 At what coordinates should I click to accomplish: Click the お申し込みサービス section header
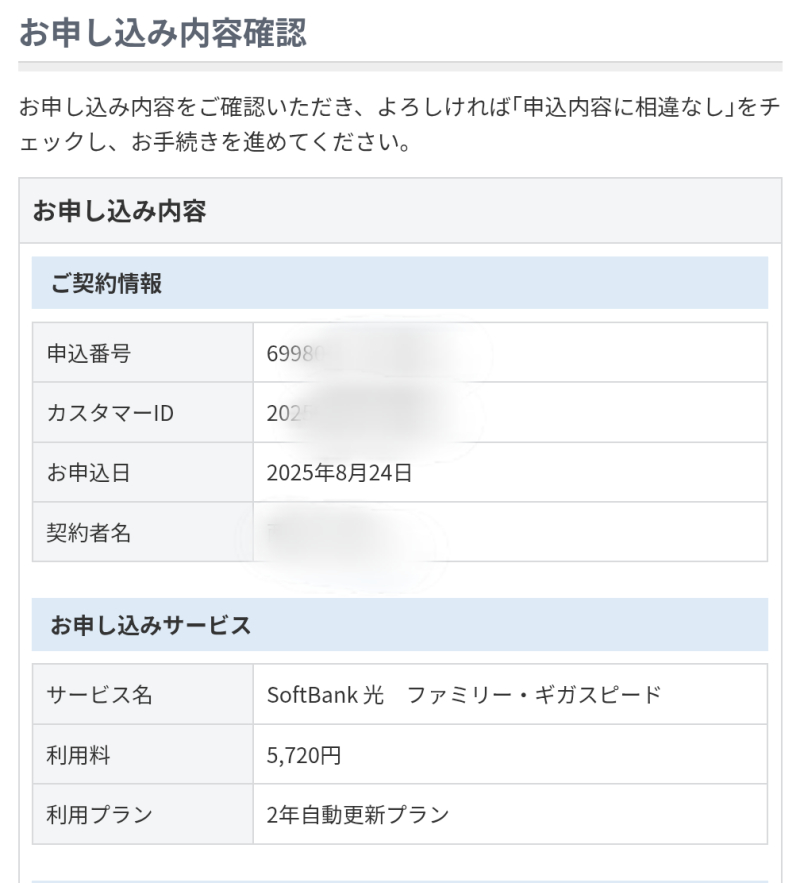click(x=150, y=625)
